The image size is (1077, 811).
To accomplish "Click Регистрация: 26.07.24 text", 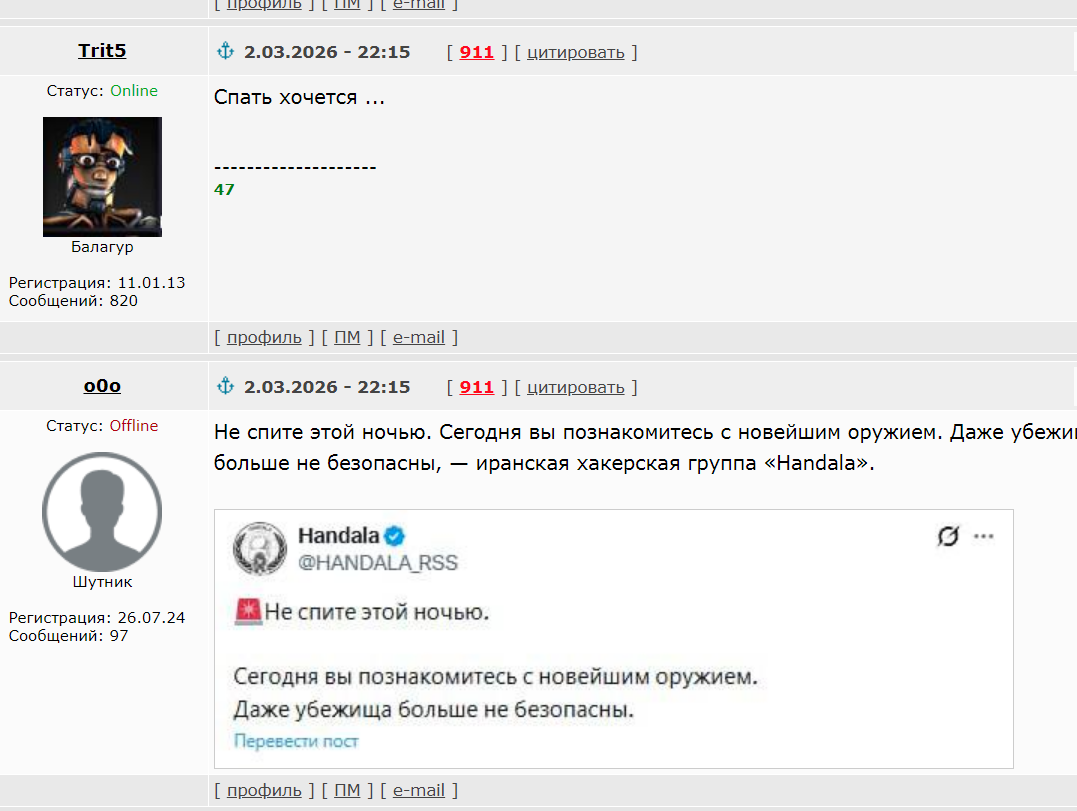I will coord(97,617).
